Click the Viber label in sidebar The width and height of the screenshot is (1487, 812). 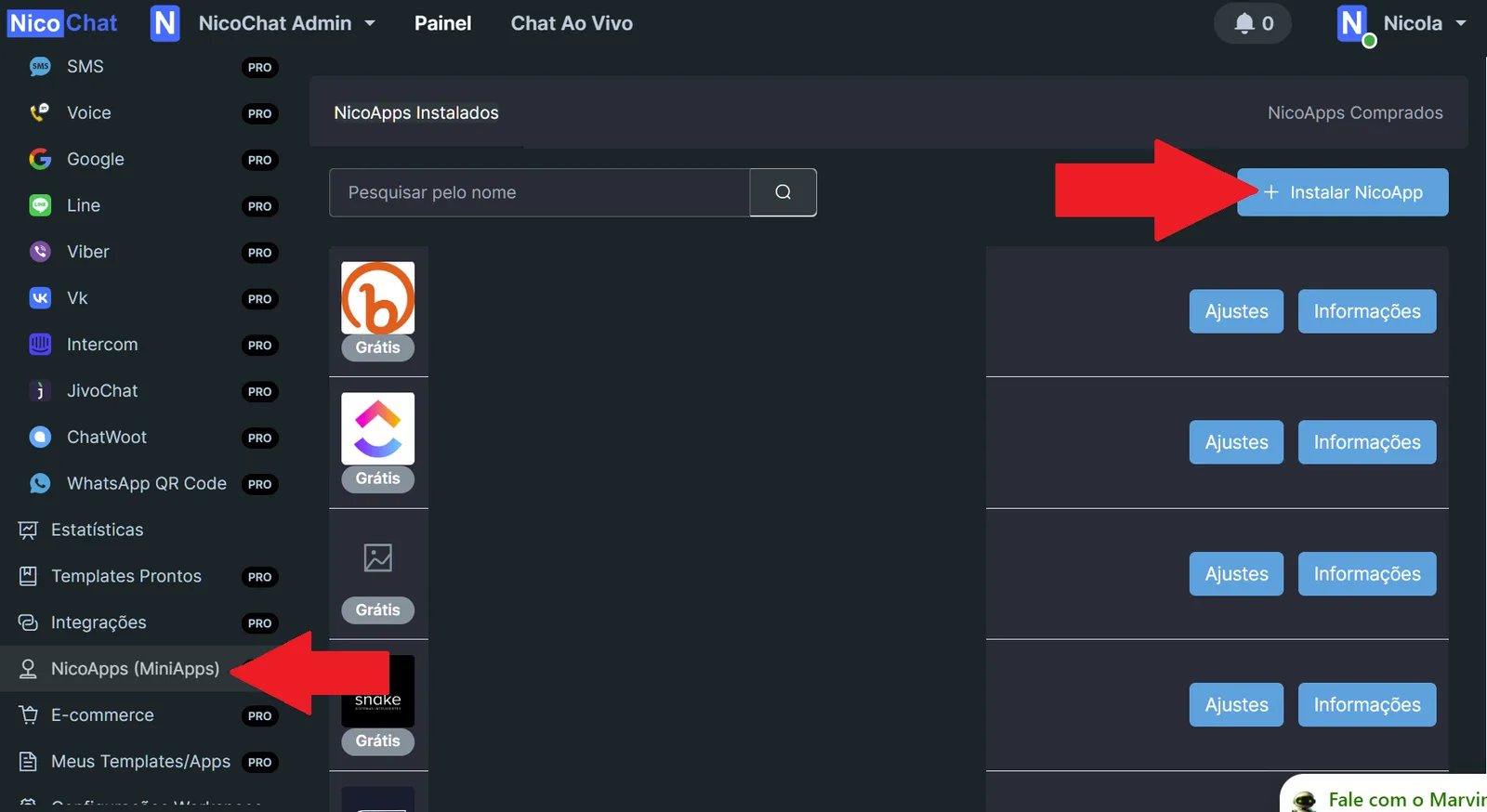(88, 252)
